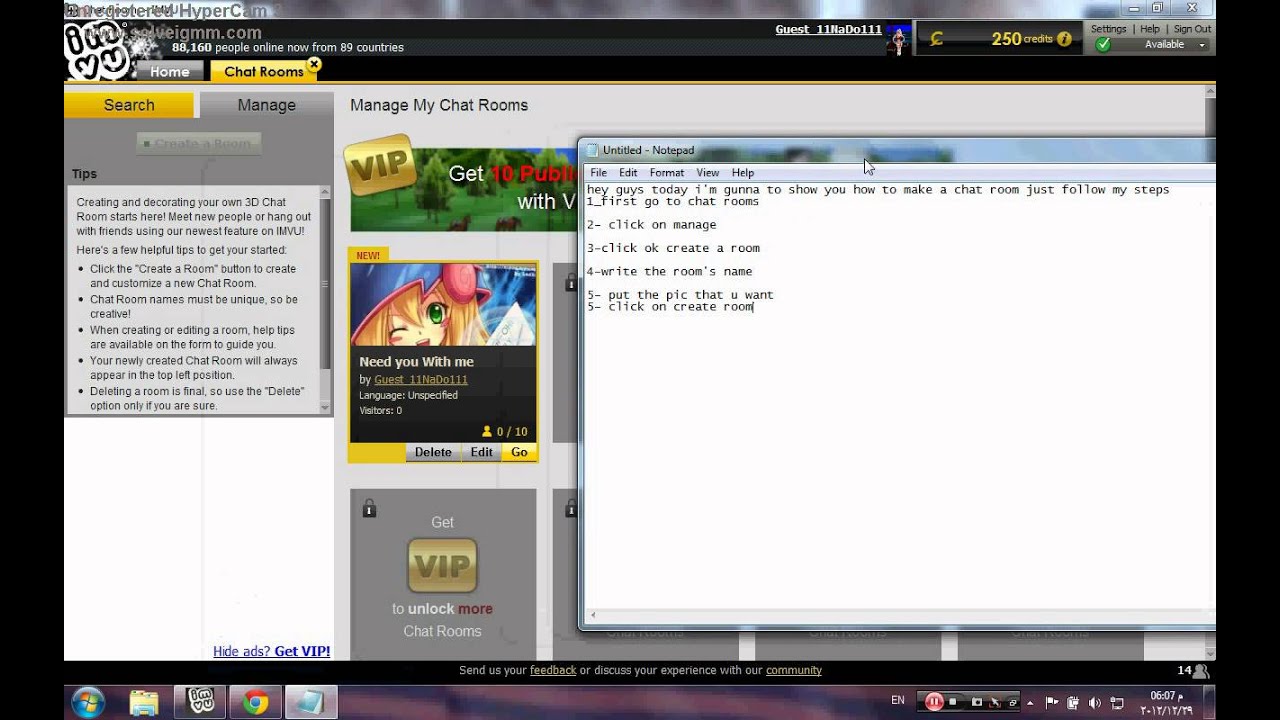Switch to the Manage tab
This screenshot has height=720, width=1280.
(x=266, y=105)
